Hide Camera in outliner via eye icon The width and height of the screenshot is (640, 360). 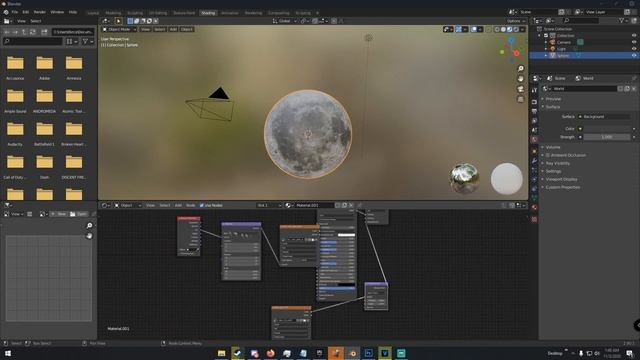coord(634,42)
